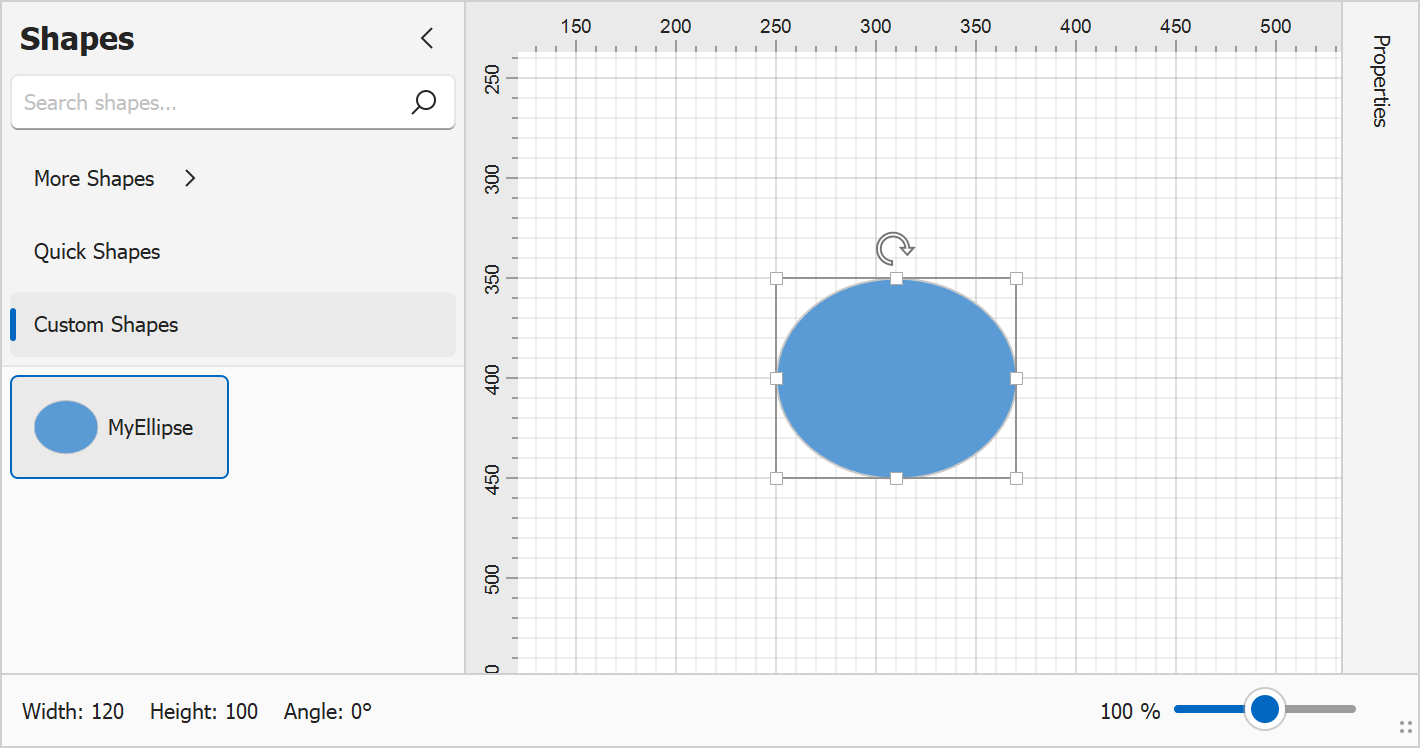Expand the More Shapes arrow

coord(191,178)
